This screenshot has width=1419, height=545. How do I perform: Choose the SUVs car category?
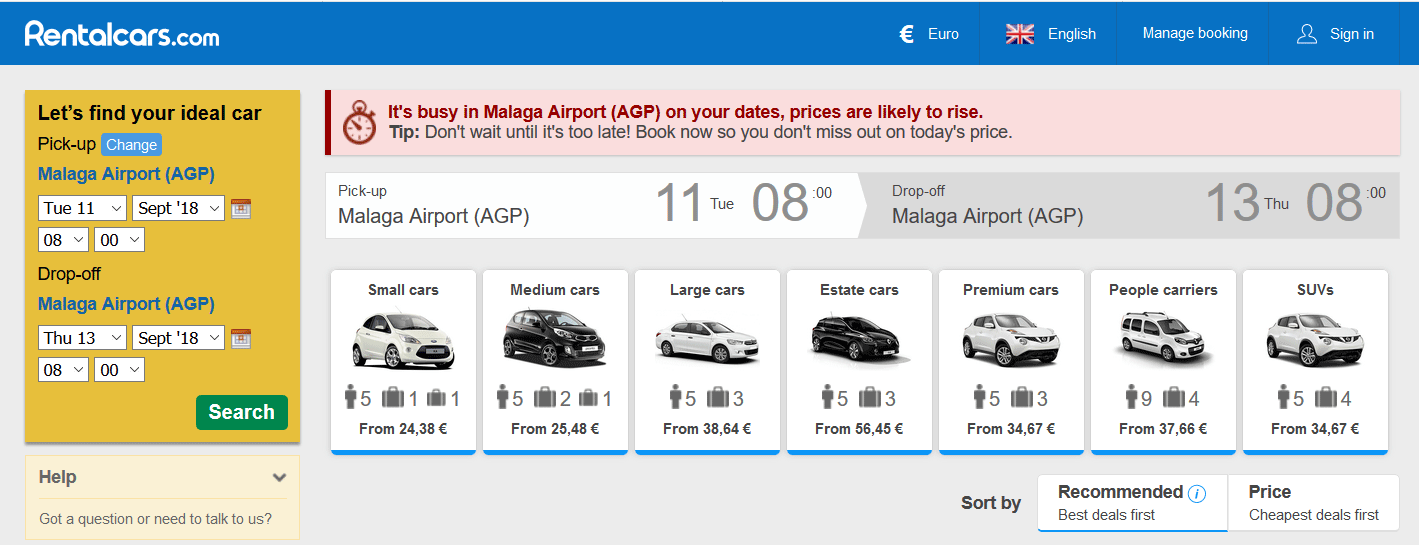tap(1315, 362)
